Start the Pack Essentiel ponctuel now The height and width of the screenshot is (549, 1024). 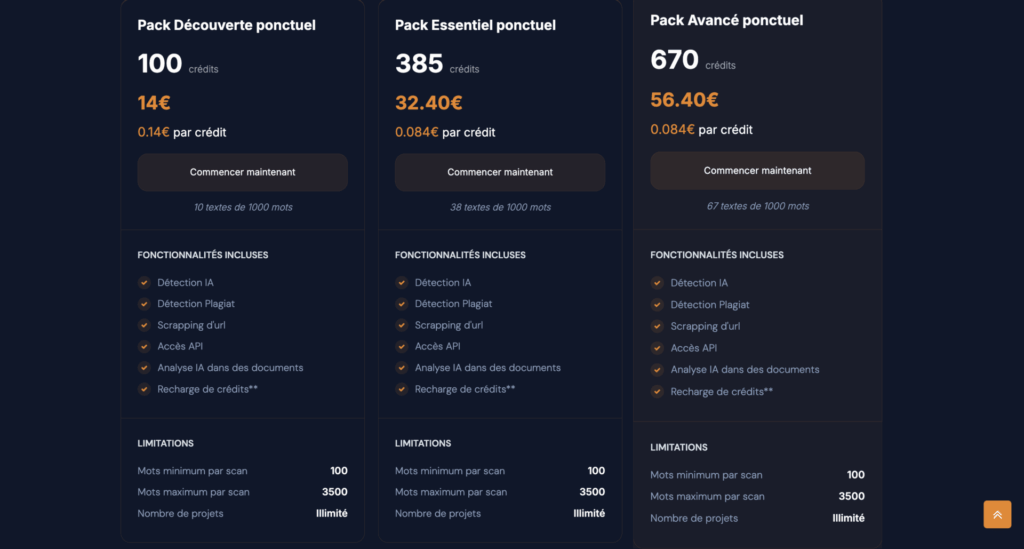tap(499, 172)
